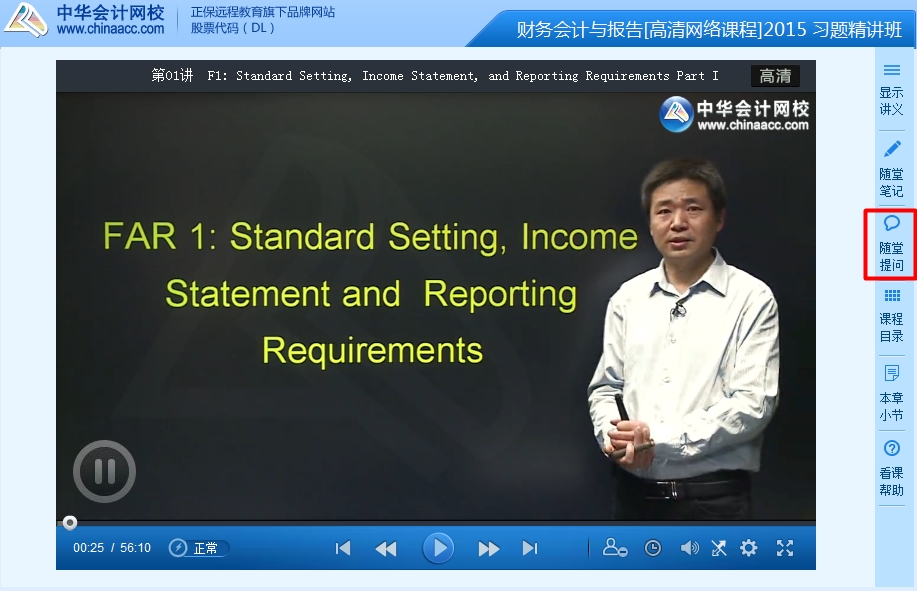Click the crossed arrows shrink icon
This screenshot has height=591, width=917.
point(719,548)
